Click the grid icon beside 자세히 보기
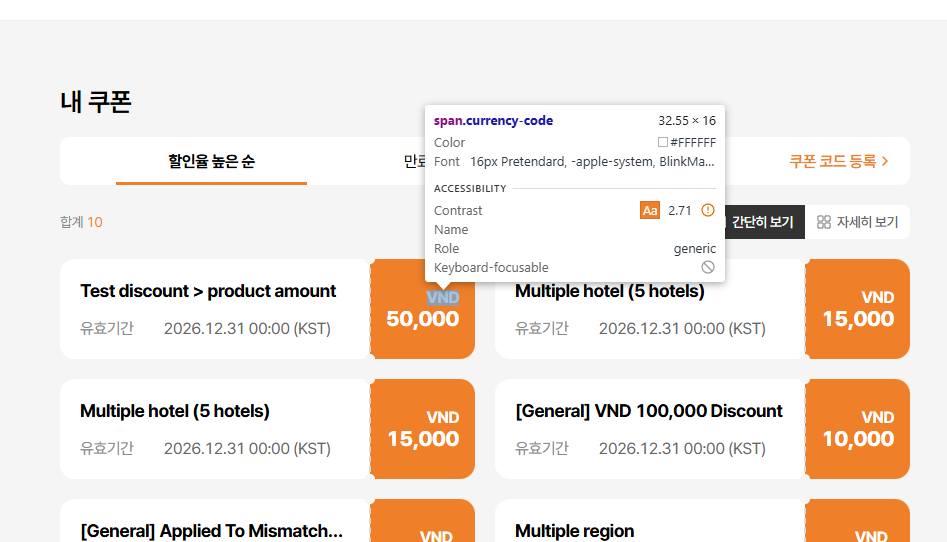947x542 pixels. 824,222
